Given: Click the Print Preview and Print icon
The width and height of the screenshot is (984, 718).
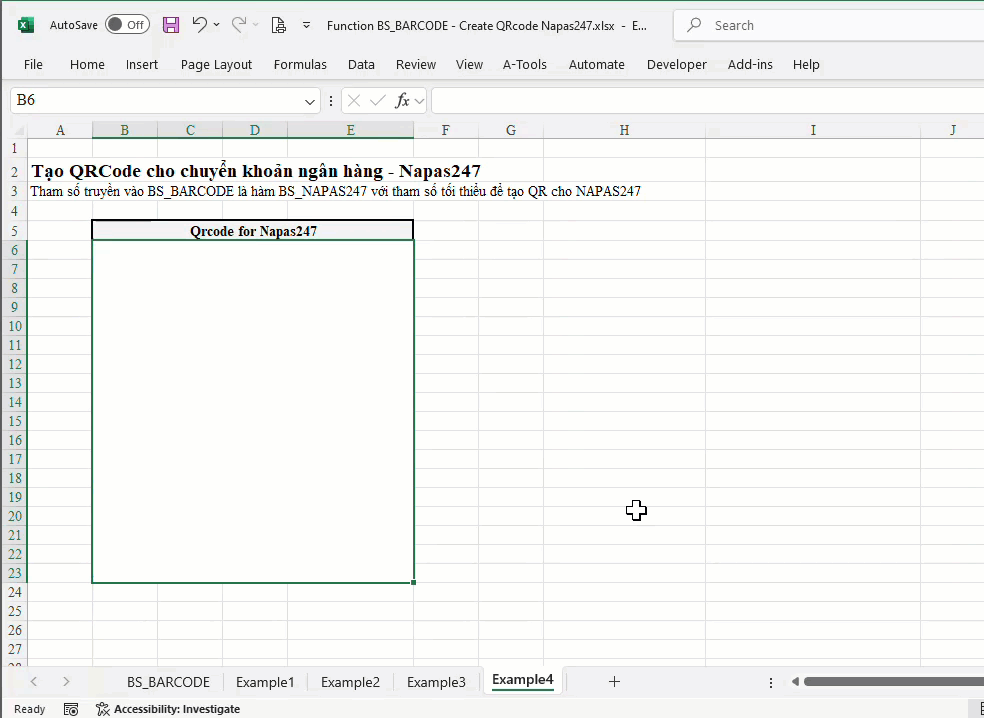Looking at the screenshot, I should (279, 25).
